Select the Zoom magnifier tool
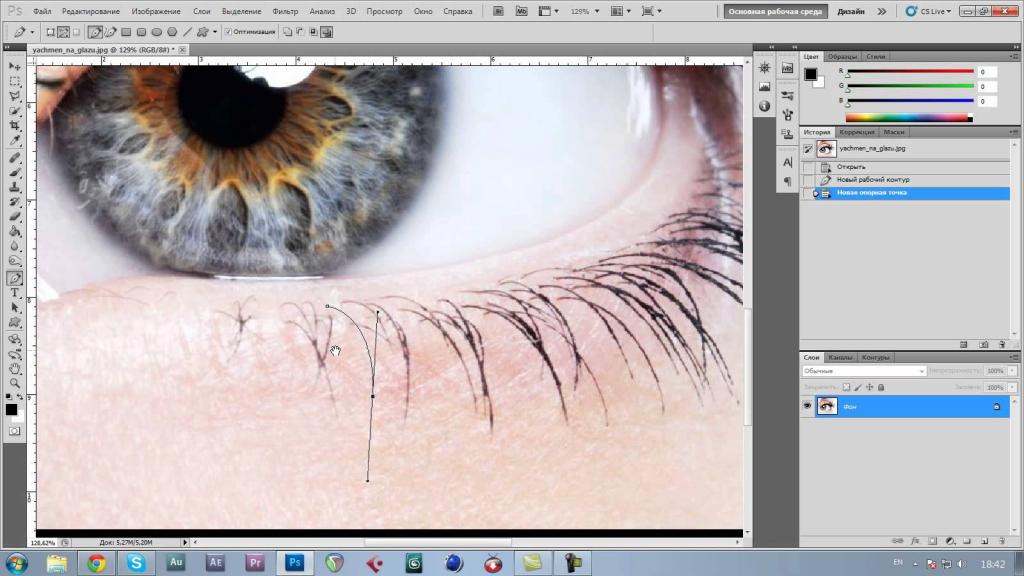1024x576 pixels. (15, 383)
